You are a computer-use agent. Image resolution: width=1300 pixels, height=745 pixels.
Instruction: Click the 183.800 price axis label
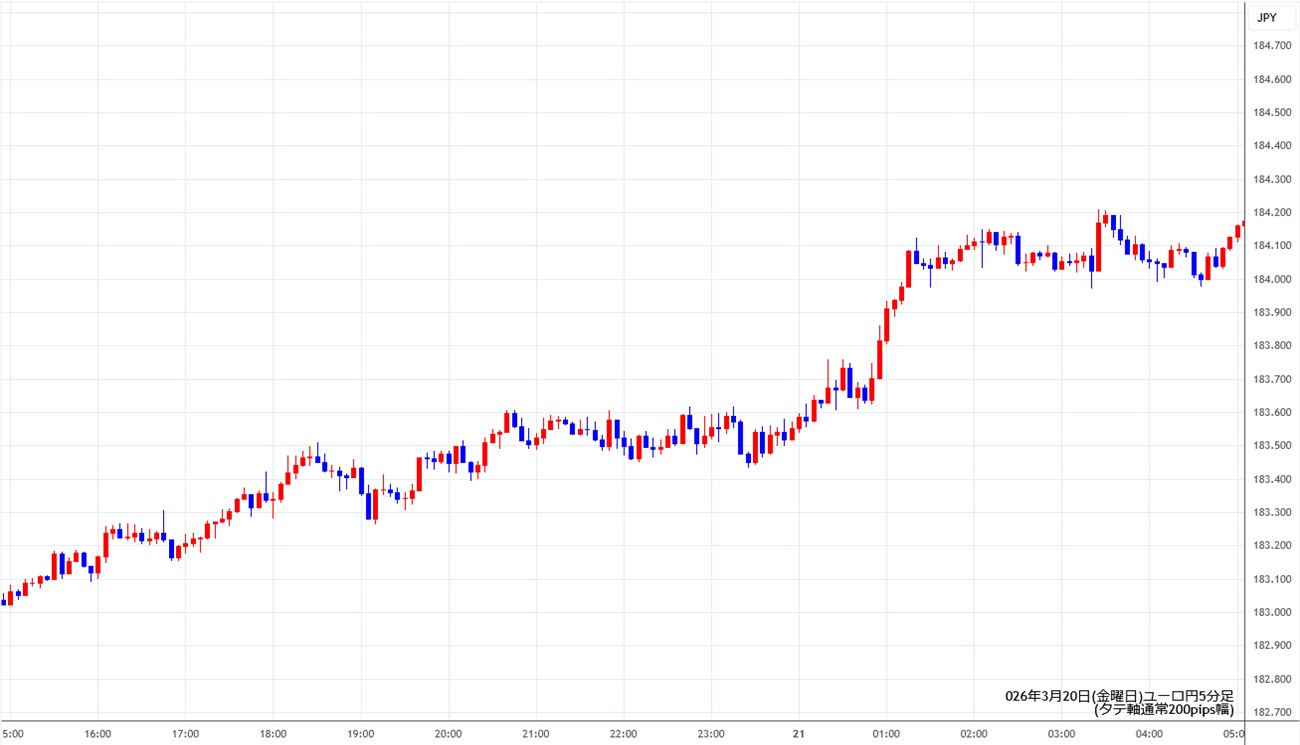[1270, 346]
